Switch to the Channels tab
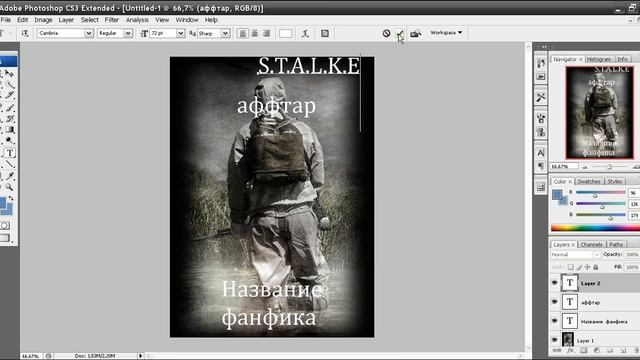The image size is (640, 360). [x=591, y=244]
